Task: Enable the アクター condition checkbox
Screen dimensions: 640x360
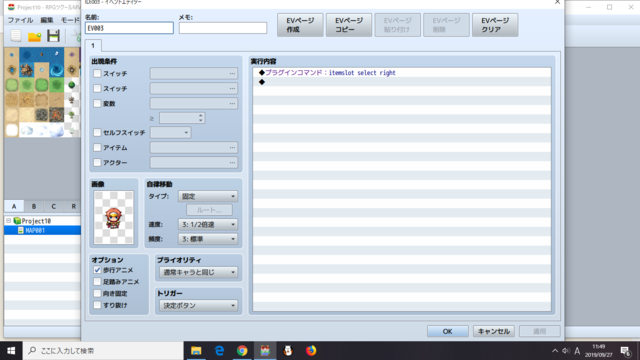Action: 97,162
